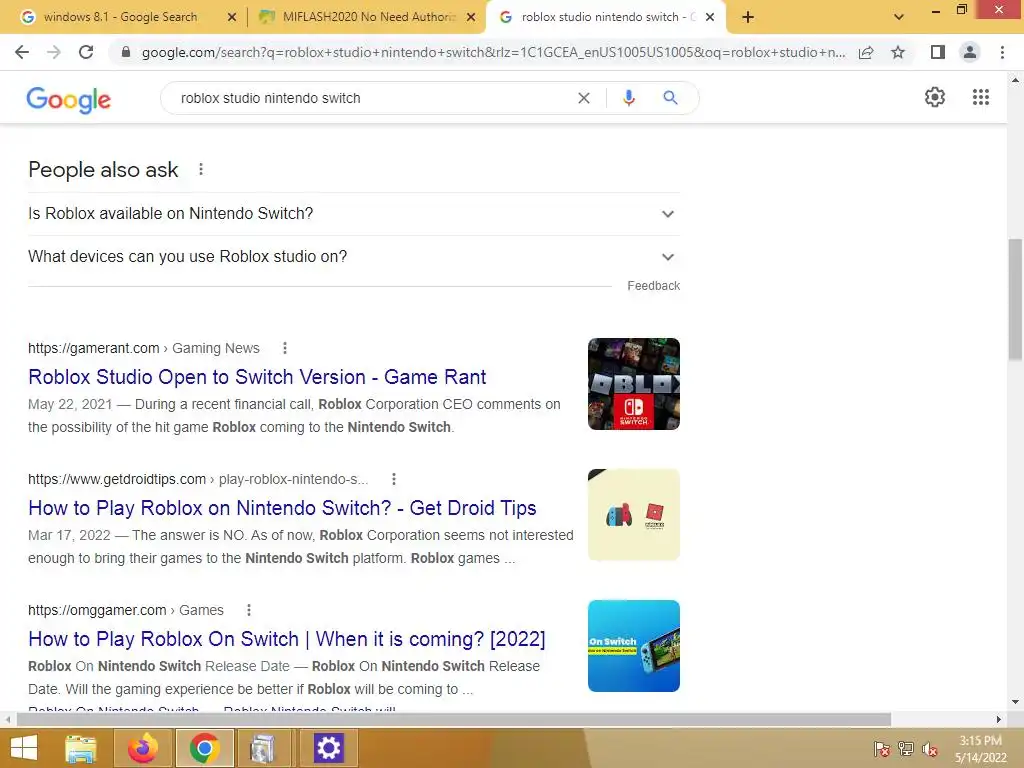Click inside the Google search input field
This screenshot has width=1024, height=768.
click(372, 98)
